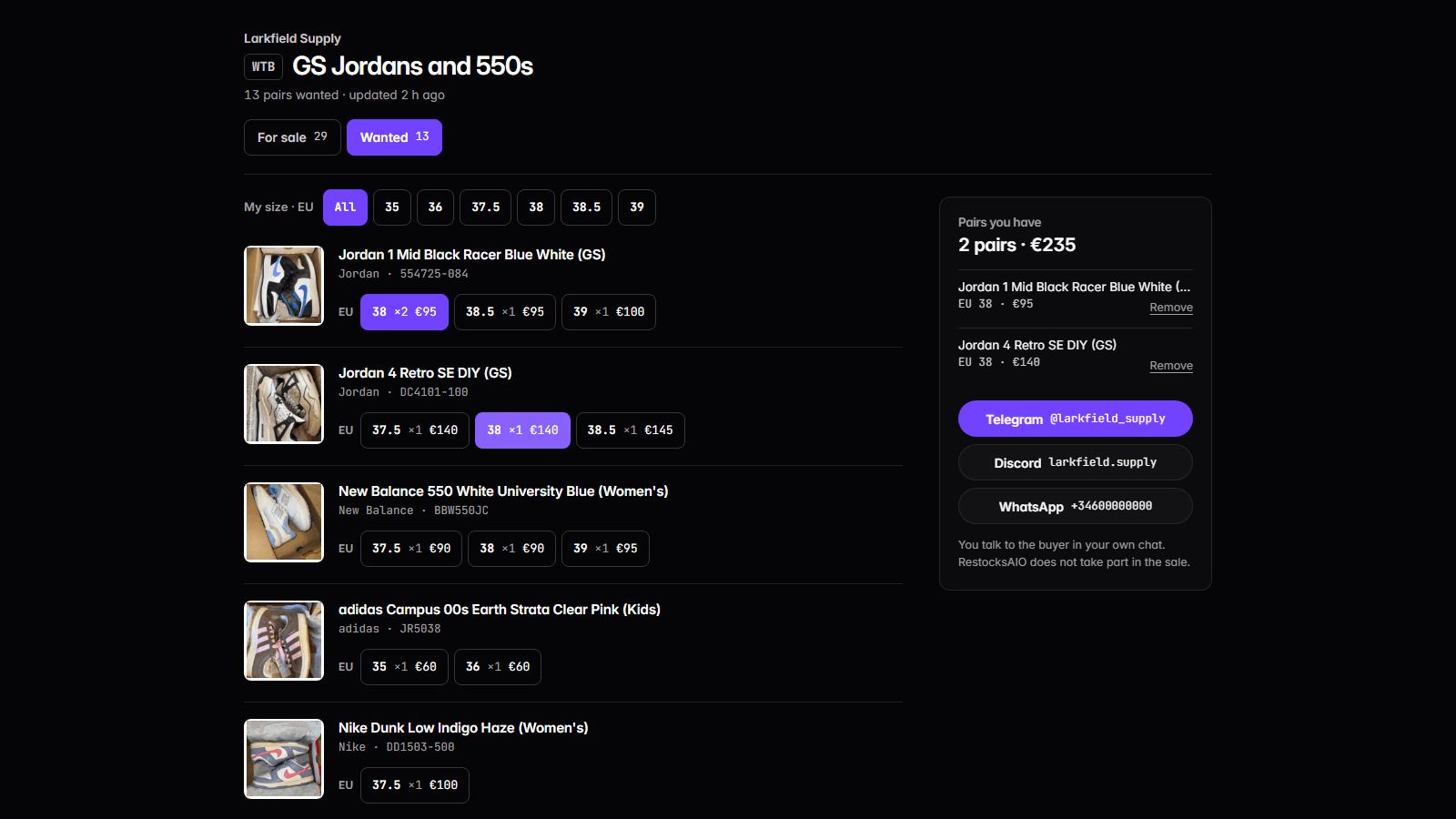The image size is (1456, 819).
Task: Select Jordan 1 Mid size 39 €100
Action: click(x=609, y=312)
